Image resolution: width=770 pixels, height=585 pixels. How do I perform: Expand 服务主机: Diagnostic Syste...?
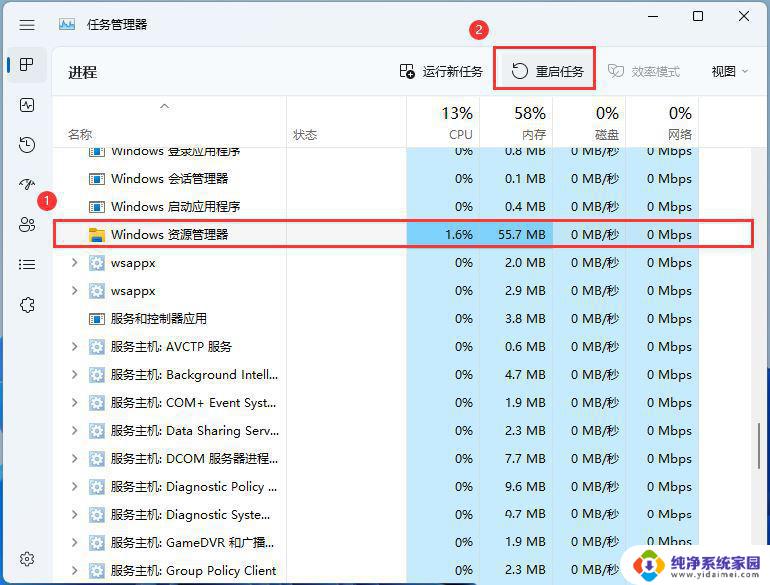(x=74, y=515)
